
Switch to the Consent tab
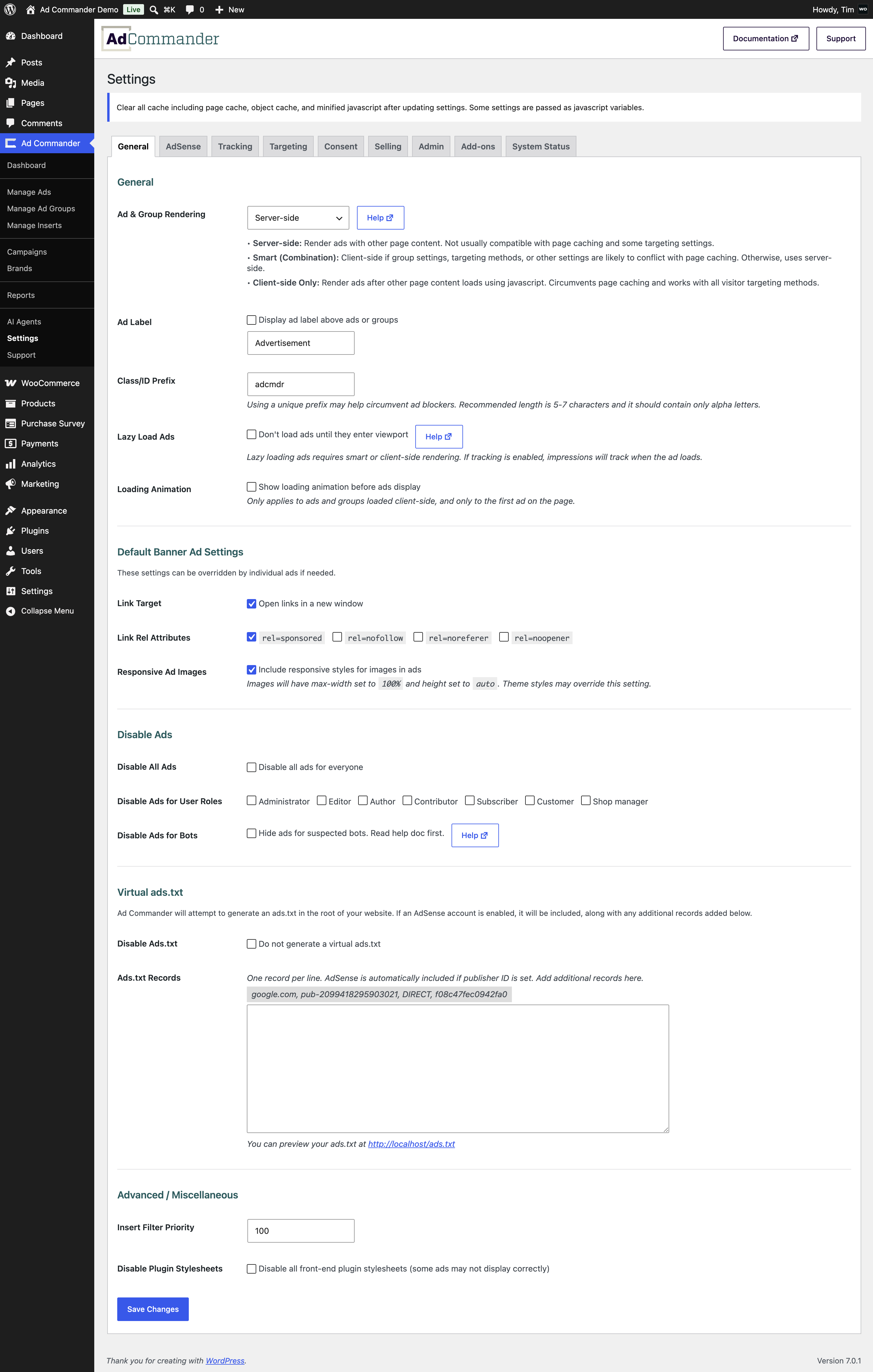tap(340, 146)
